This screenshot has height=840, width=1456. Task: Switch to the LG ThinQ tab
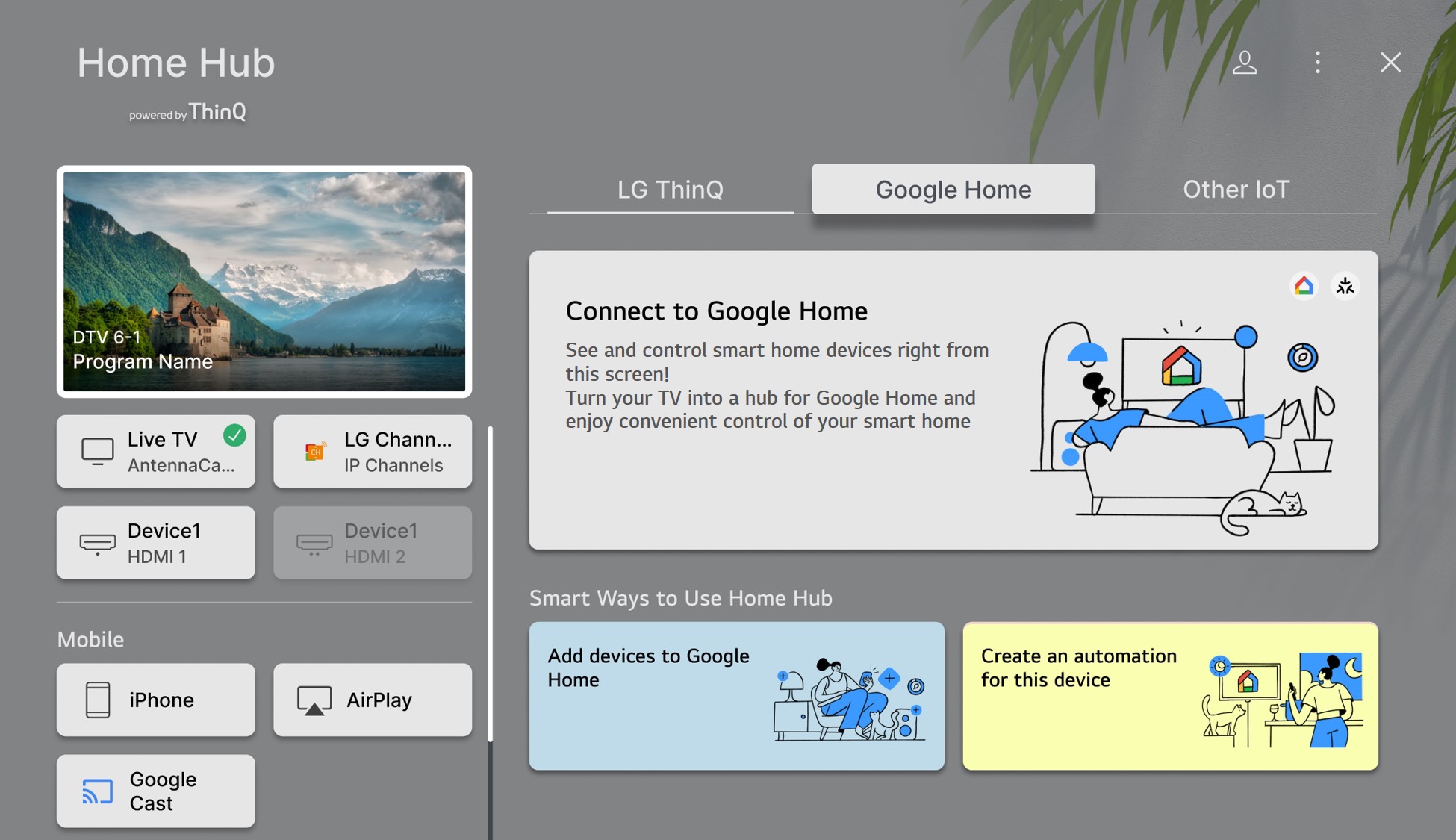pos(669,188)
